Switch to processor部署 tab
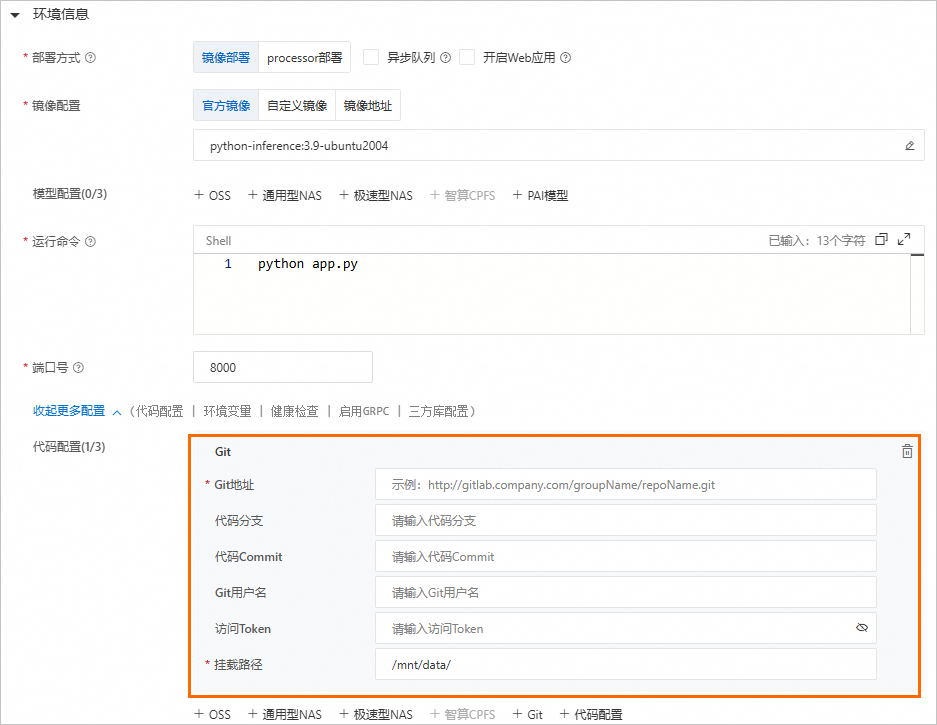Screen dimensions: 937x725 pos(304,57)
